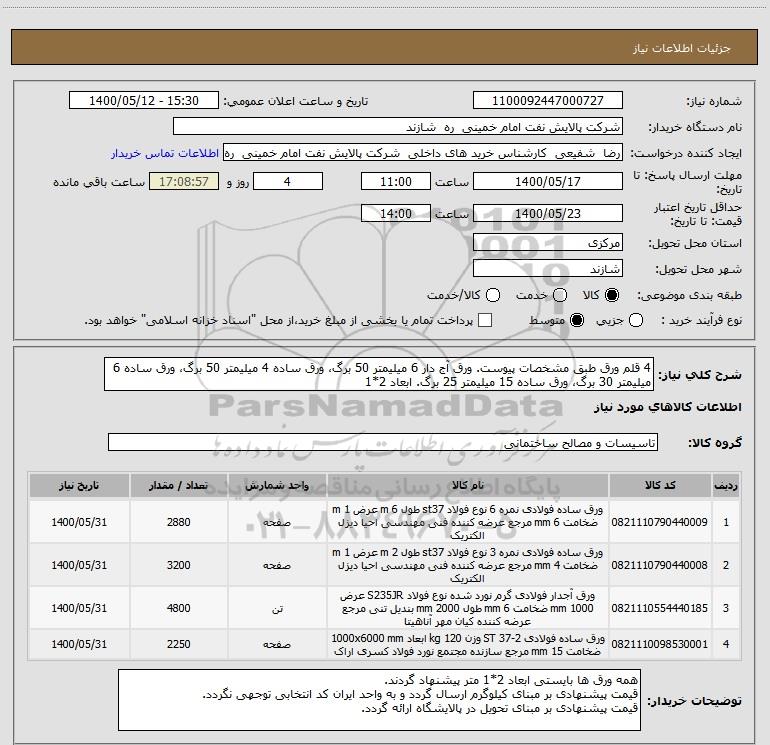Click the کد کالا column header
Image resolution: width=770 pixels, height=745 pixels.
(660, 486)
